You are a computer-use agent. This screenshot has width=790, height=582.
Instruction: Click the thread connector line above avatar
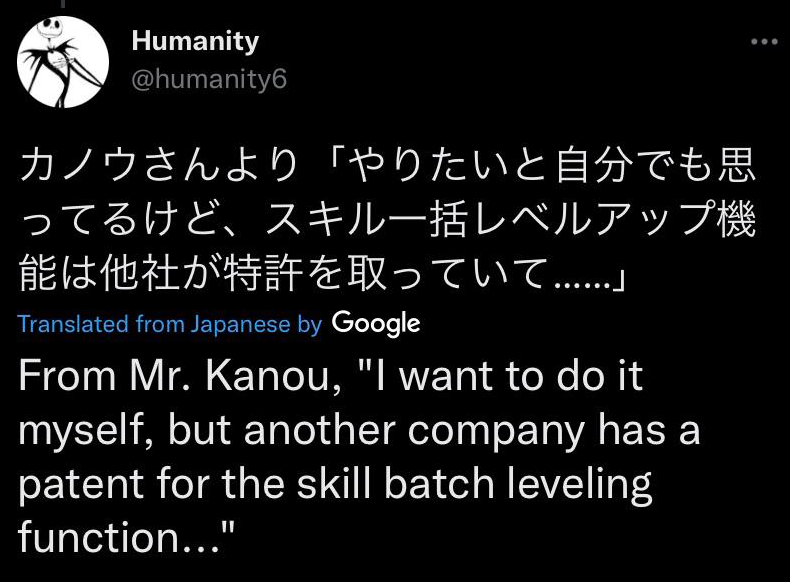pos(63,3)
